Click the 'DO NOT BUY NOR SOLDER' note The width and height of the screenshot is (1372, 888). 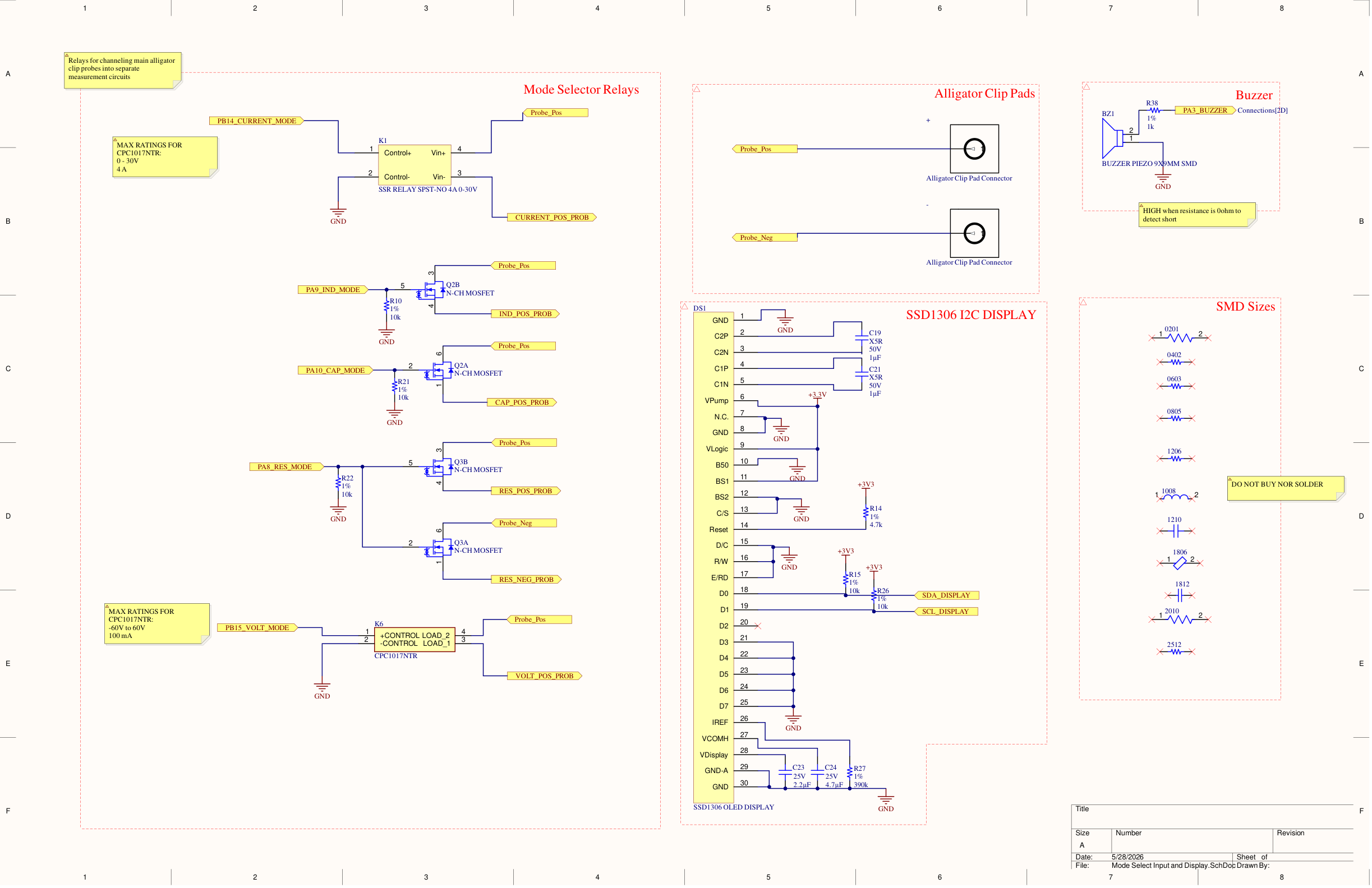(x=1286, y=488)
